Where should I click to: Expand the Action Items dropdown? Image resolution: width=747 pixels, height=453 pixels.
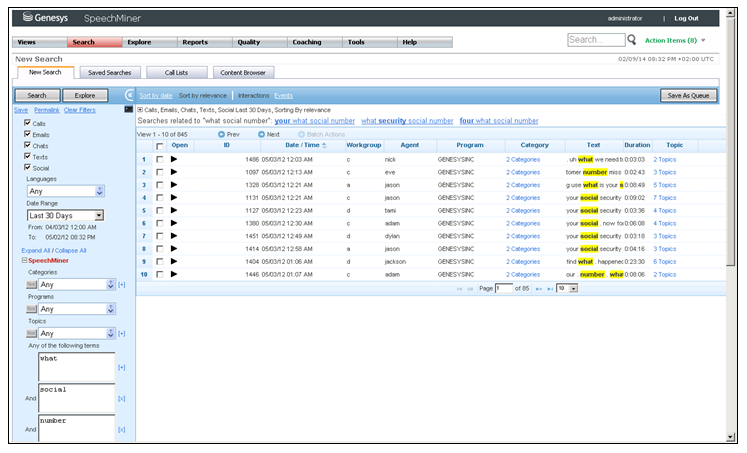703,40
